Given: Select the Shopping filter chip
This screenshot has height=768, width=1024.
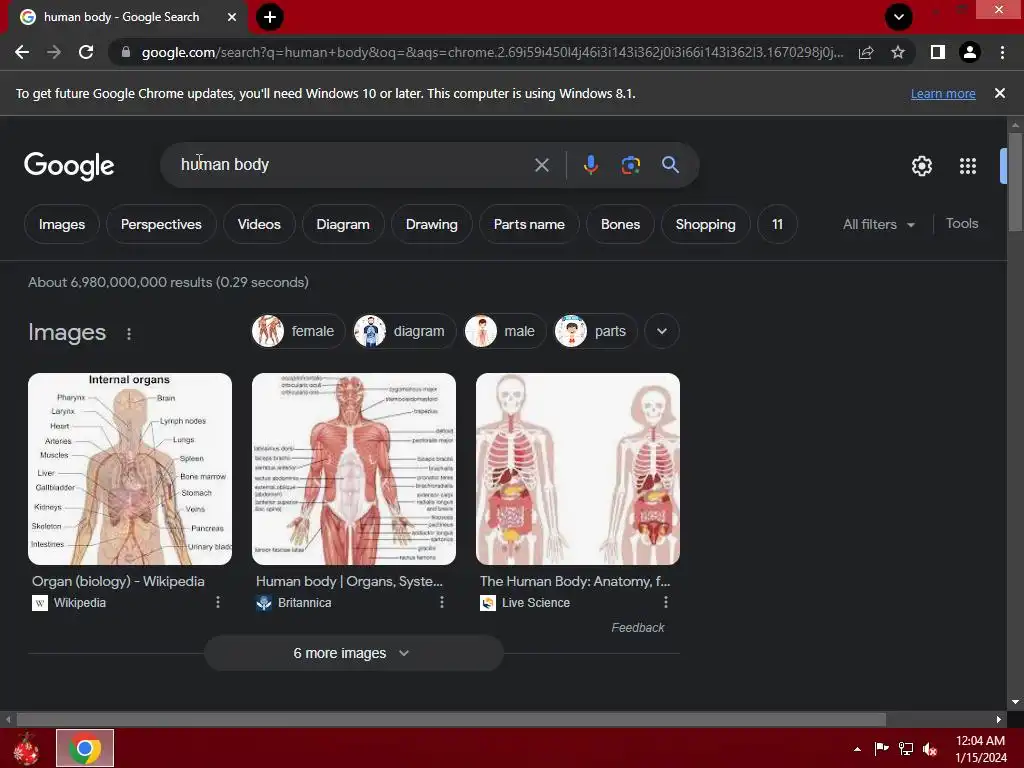Looking at the screenshot, I should [x=705, y=224].
